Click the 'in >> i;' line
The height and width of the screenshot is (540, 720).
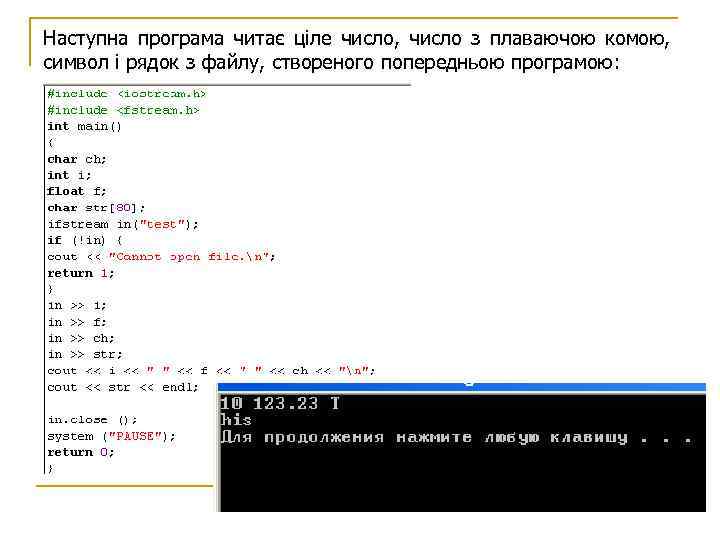pos(77,306)
